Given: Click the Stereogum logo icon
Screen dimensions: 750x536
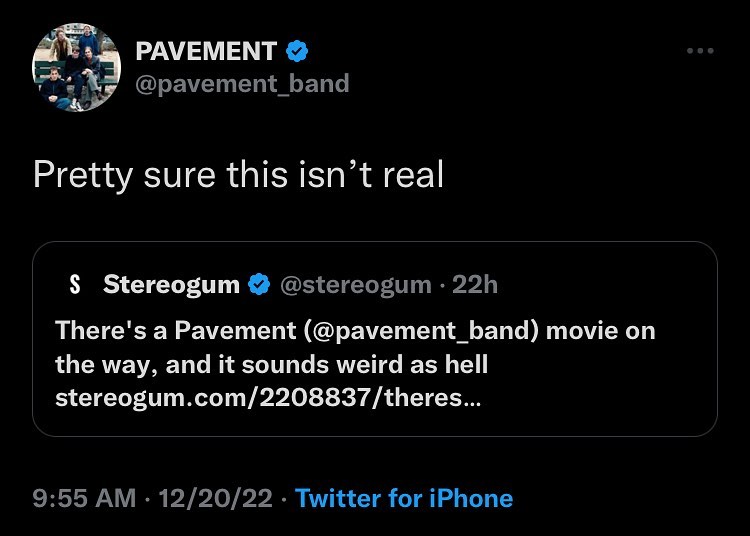Looking at the screenshot, I should 74,285.
